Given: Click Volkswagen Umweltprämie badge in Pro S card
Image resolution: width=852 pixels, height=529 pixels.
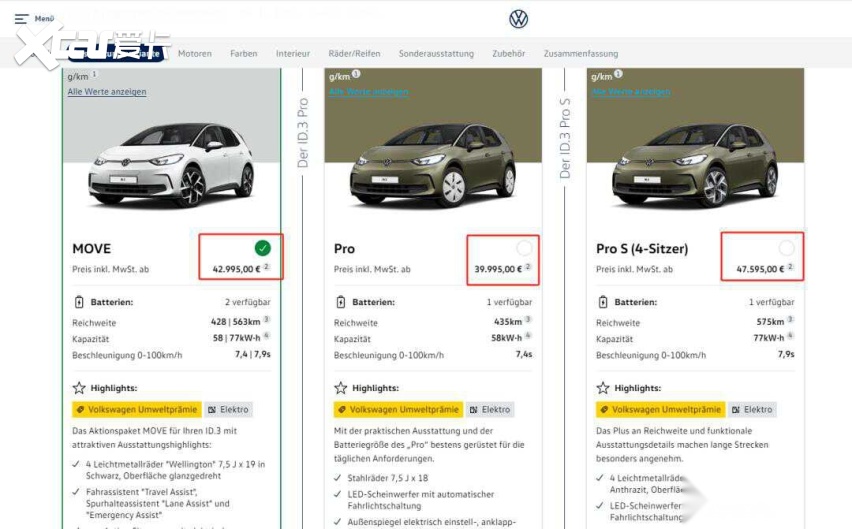Looking at the screenshot, I should tap(661, 410).
